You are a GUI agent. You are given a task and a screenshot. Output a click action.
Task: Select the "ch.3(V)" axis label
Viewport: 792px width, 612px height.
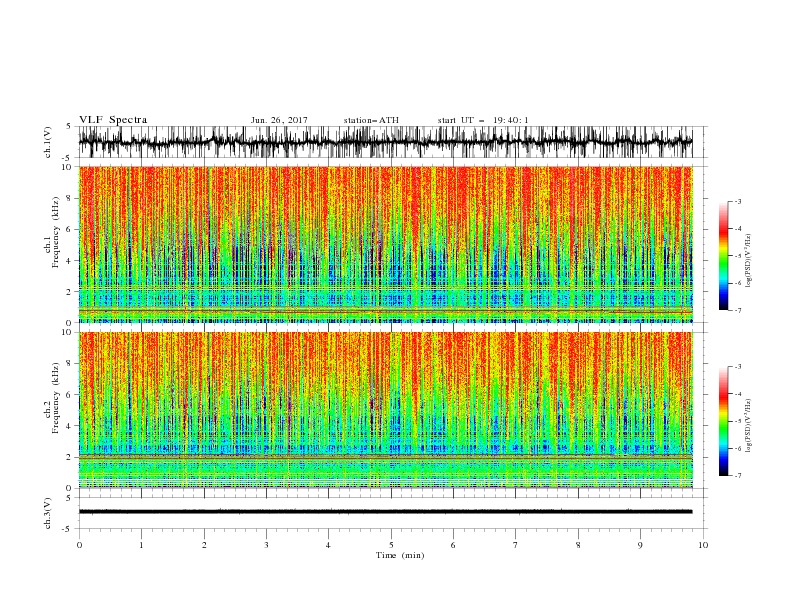tap(48, 513)
